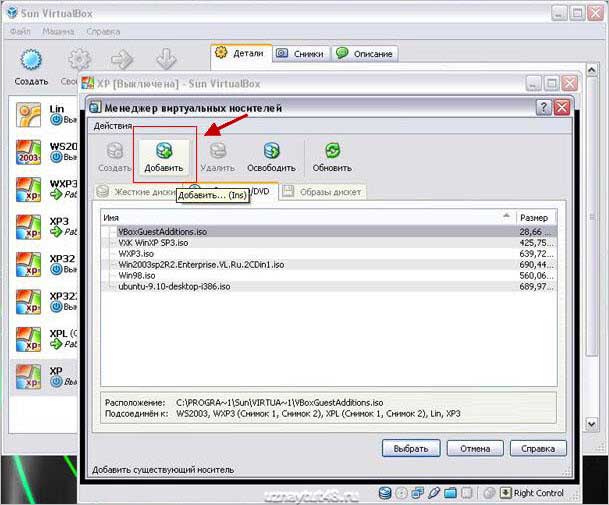
Task: Select the Lin virtual machine icon
Action: click(28, 115)
